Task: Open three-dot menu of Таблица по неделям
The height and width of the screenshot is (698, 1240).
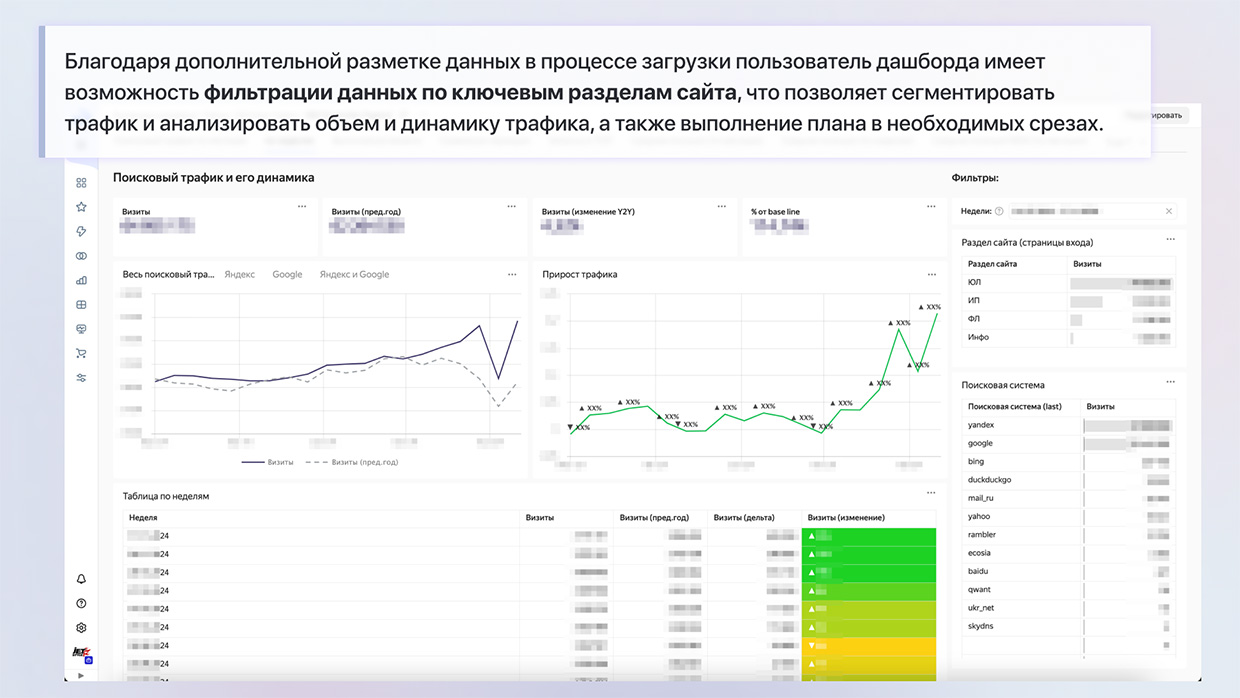Action: [932, 493]
